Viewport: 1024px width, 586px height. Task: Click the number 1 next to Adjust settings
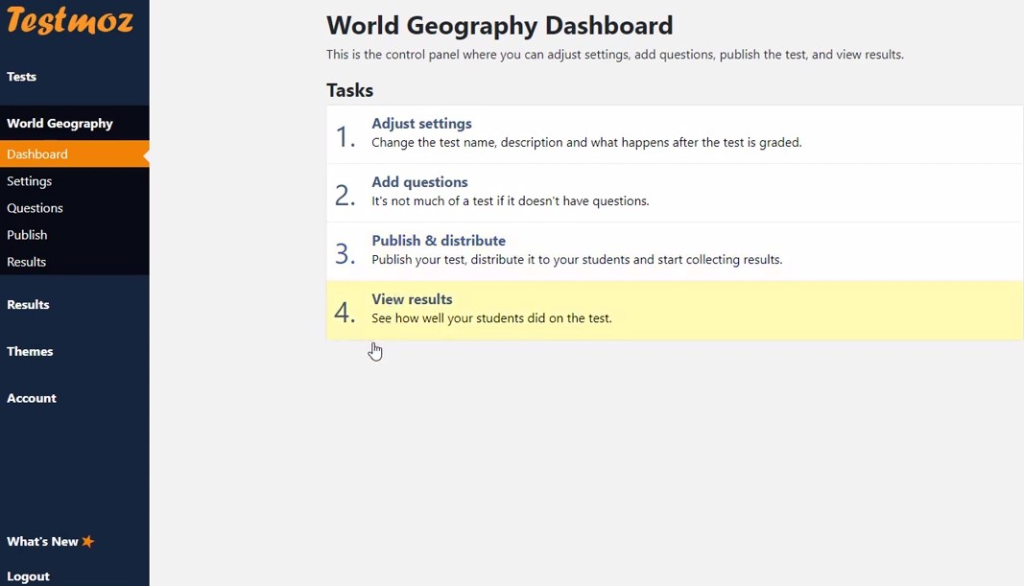point(346,137)
